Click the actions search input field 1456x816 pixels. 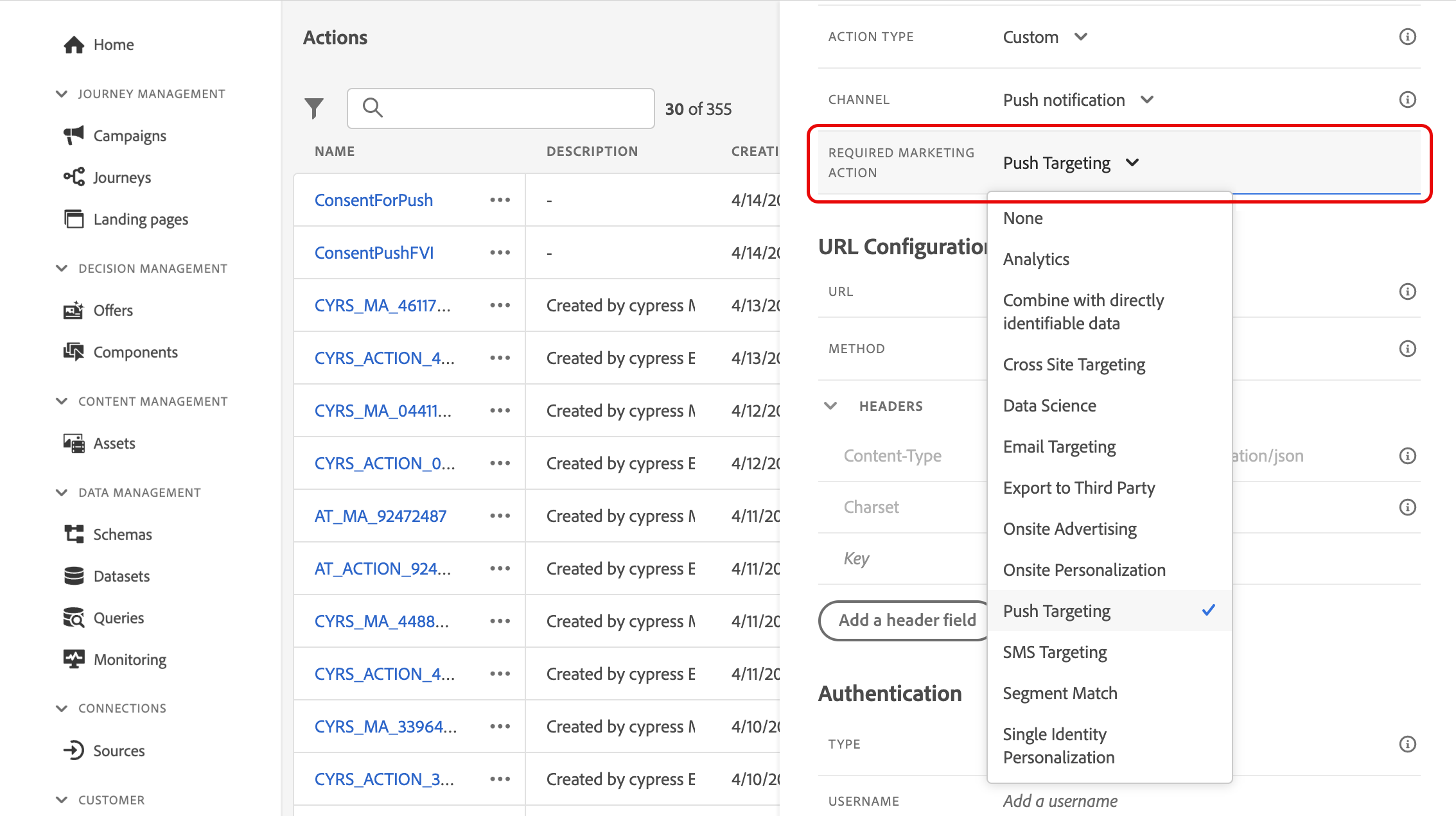pyautogui.click(x=501, y=108)
